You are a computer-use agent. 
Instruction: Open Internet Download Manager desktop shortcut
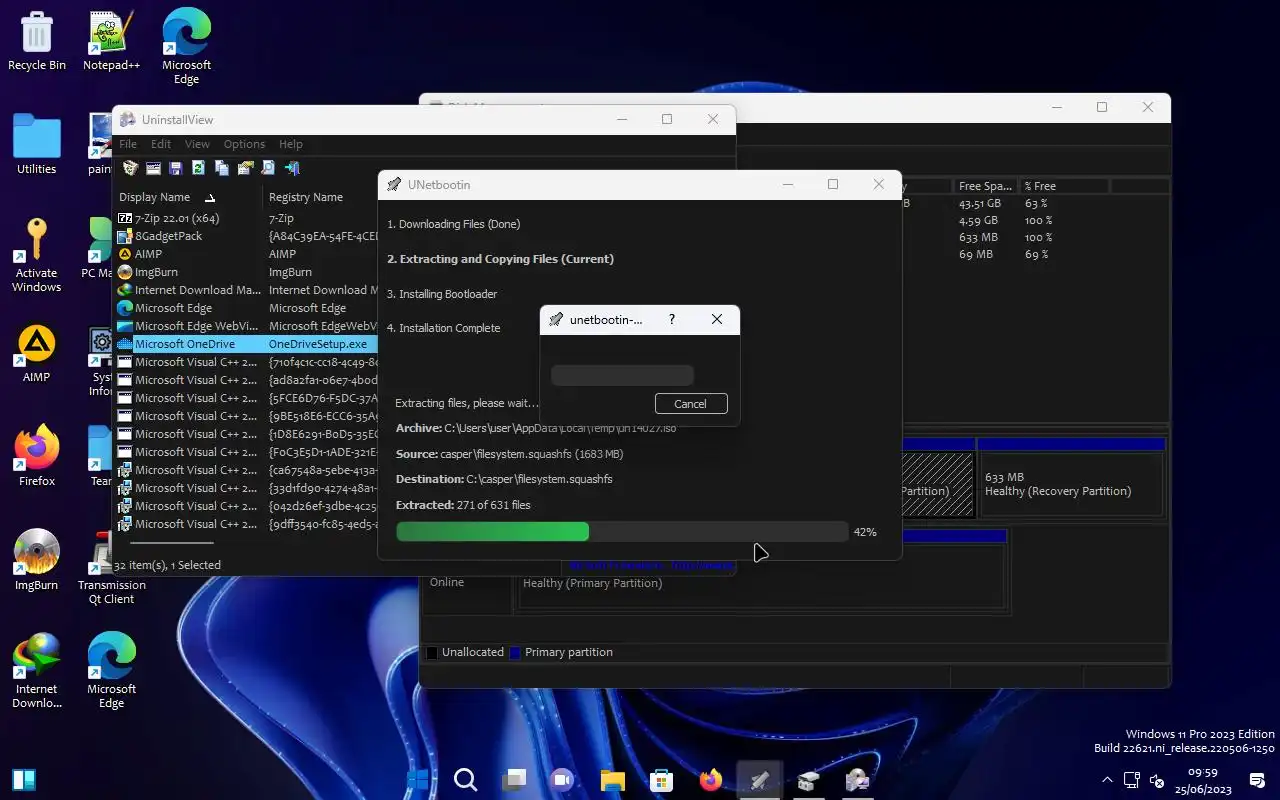[x=37, y=671]
